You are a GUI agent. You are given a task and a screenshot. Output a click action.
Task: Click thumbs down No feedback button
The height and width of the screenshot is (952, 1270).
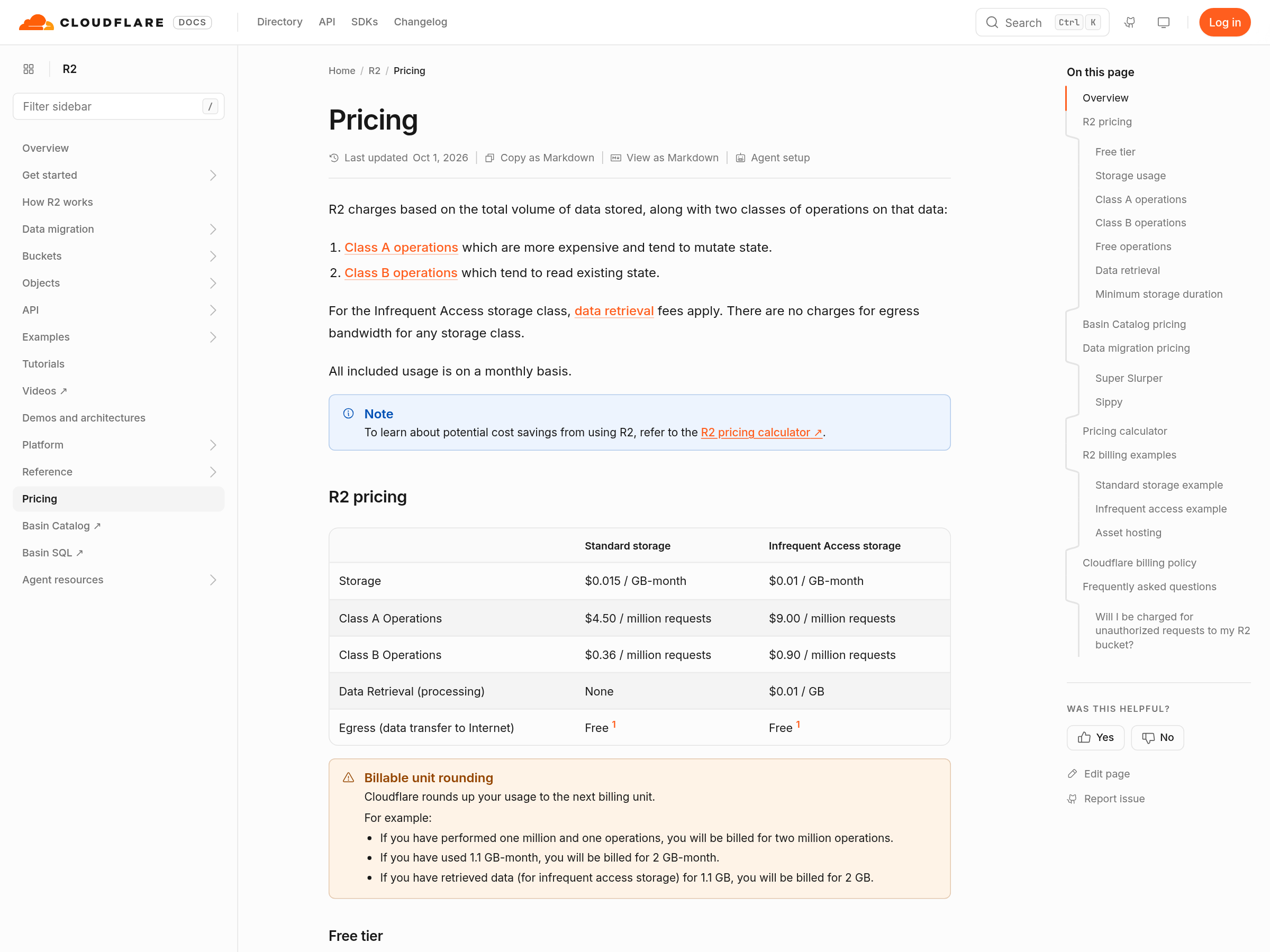1157,737
